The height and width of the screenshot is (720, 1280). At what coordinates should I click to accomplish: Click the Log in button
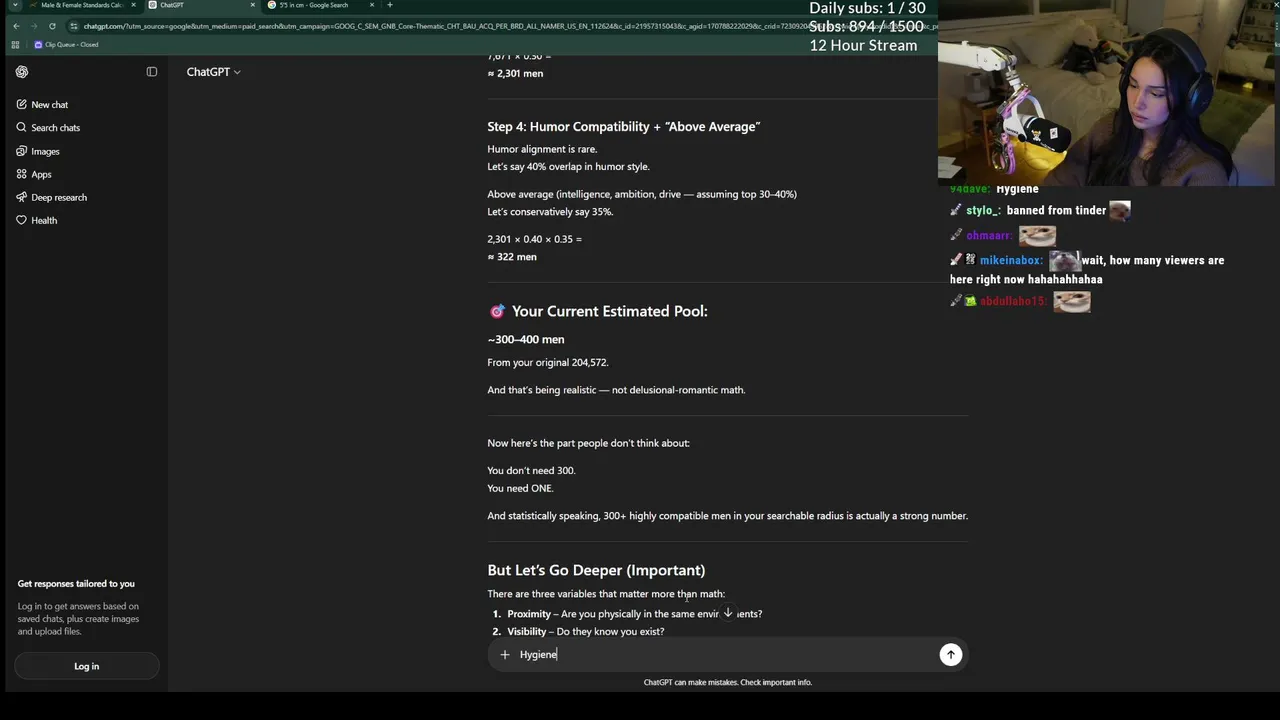tap(87, 666)
